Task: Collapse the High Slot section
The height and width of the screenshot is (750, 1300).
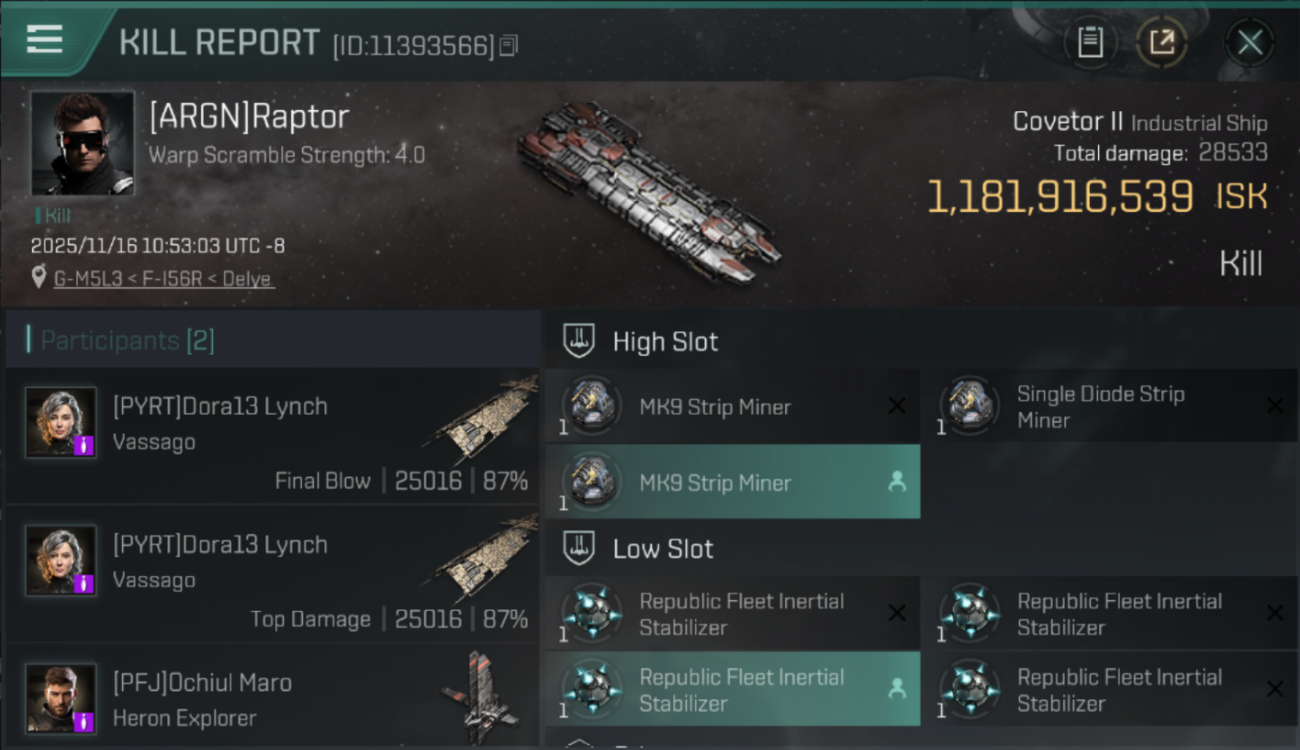Action: [x=579, y=341]
